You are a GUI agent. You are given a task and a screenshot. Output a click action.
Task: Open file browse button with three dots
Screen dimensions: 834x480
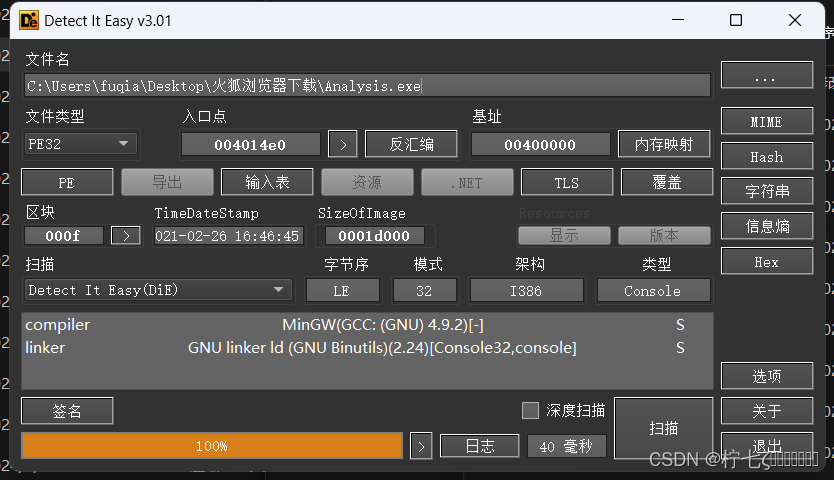coord(766,75)
